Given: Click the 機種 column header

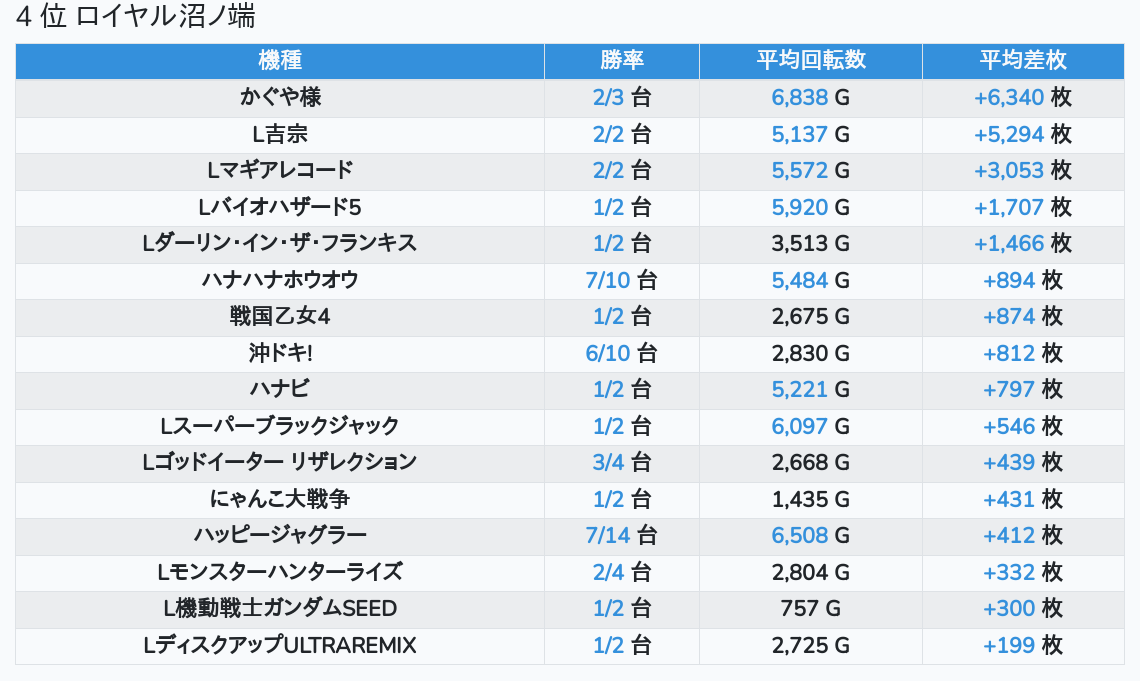Looking at the screenshot, I should [280, 60].
